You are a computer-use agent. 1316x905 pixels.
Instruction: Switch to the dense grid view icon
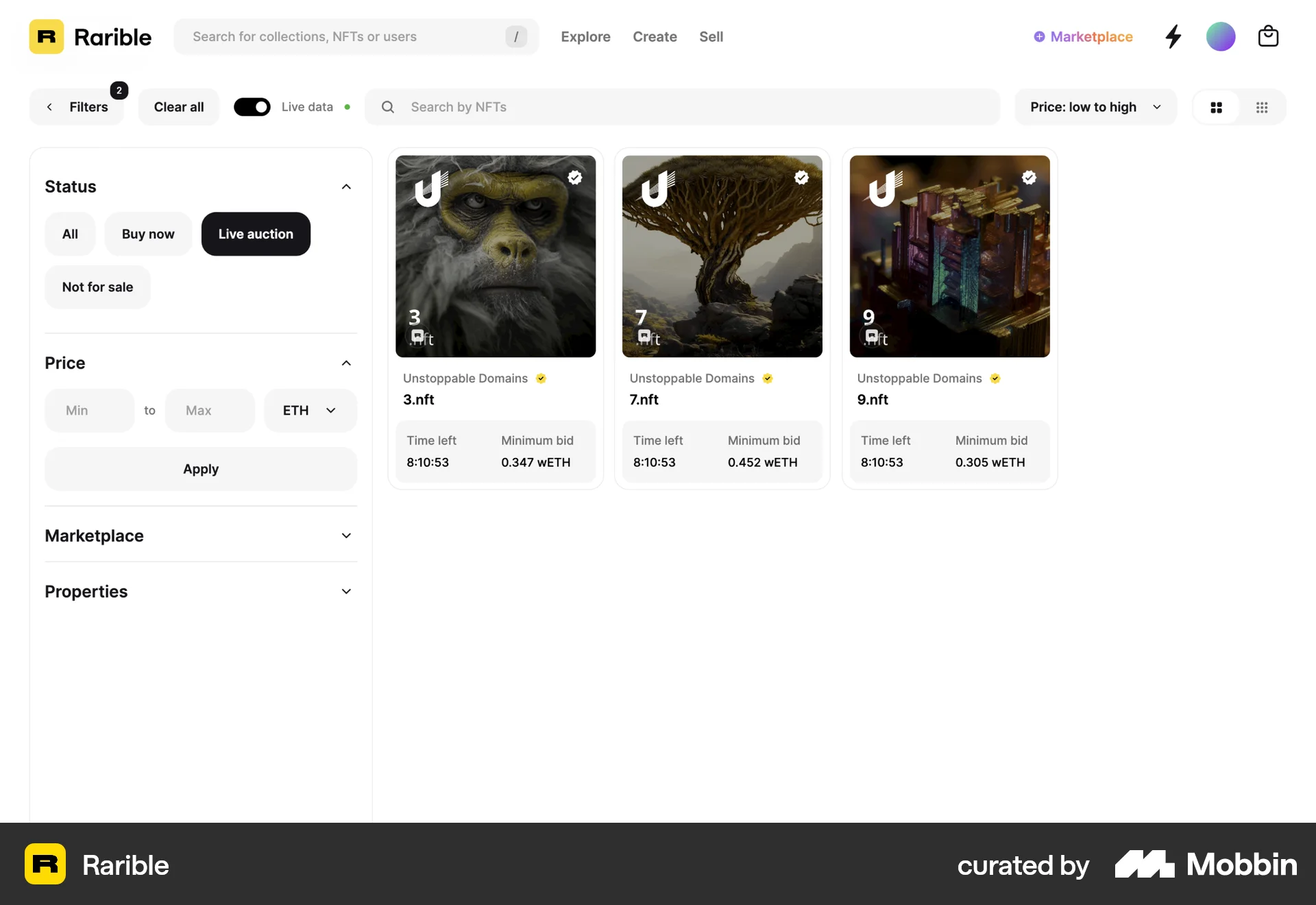[1263, 107]
